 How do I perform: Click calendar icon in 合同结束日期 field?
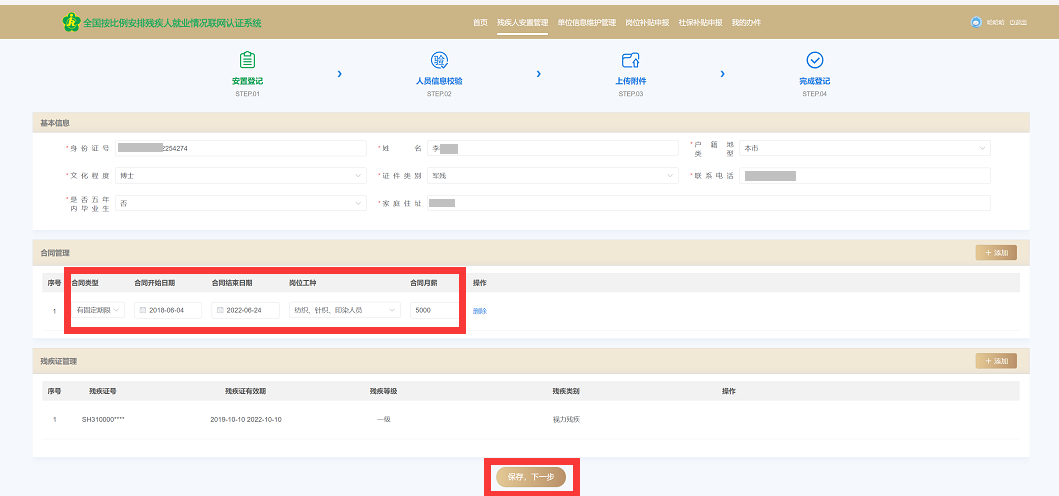point(220,311)
